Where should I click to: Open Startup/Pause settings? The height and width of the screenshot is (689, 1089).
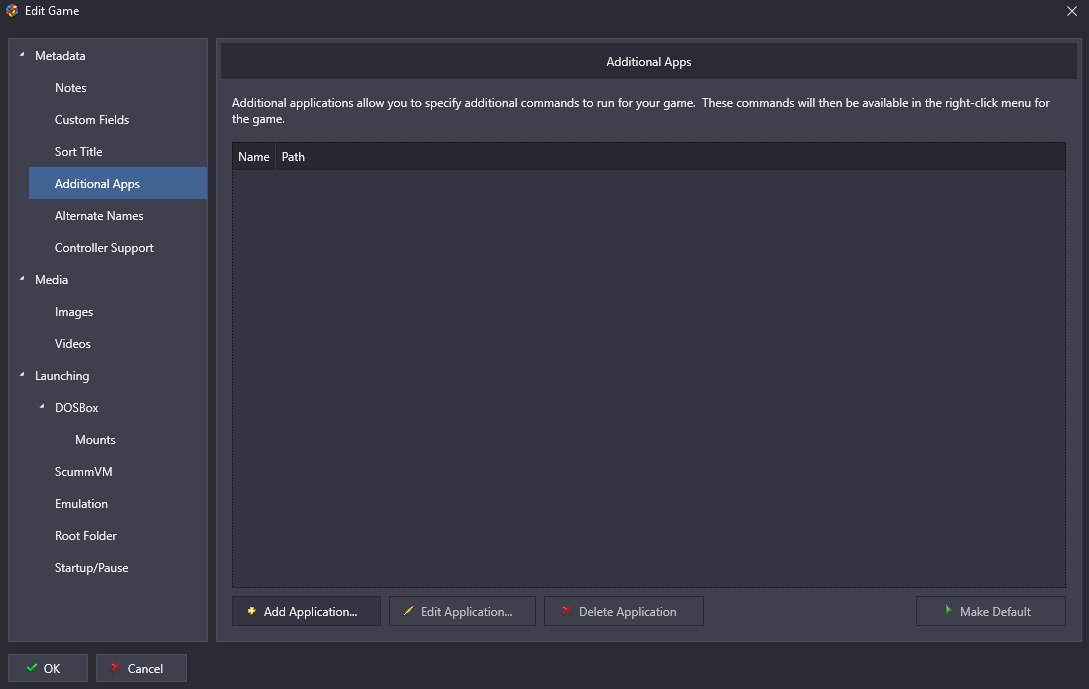(92, 567)
